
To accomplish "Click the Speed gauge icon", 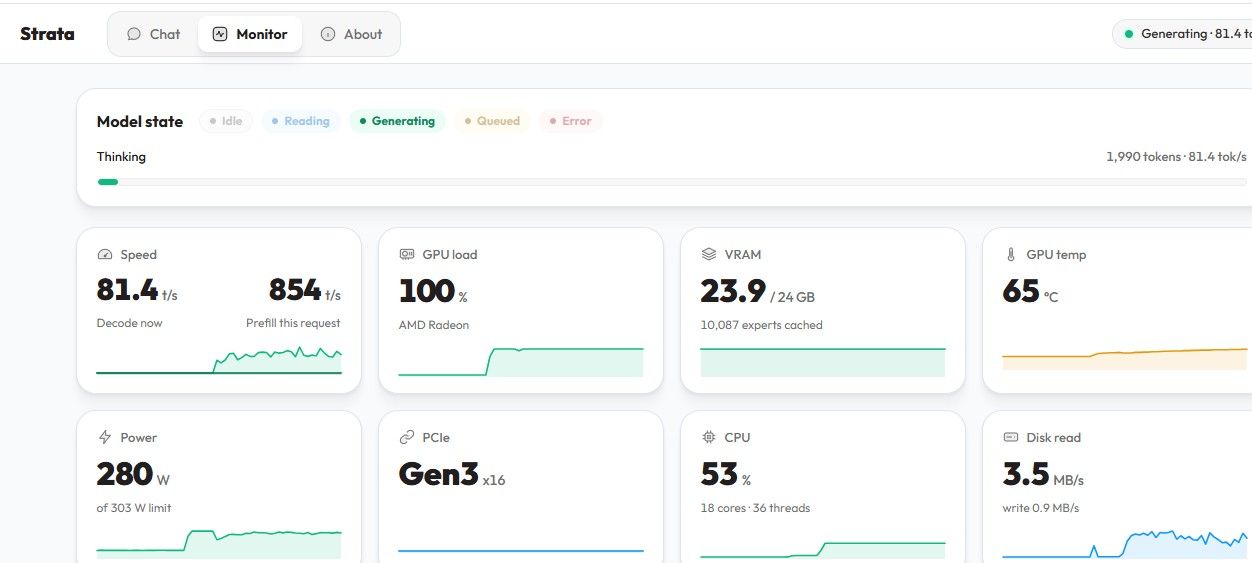I will (x=105, y=255).
